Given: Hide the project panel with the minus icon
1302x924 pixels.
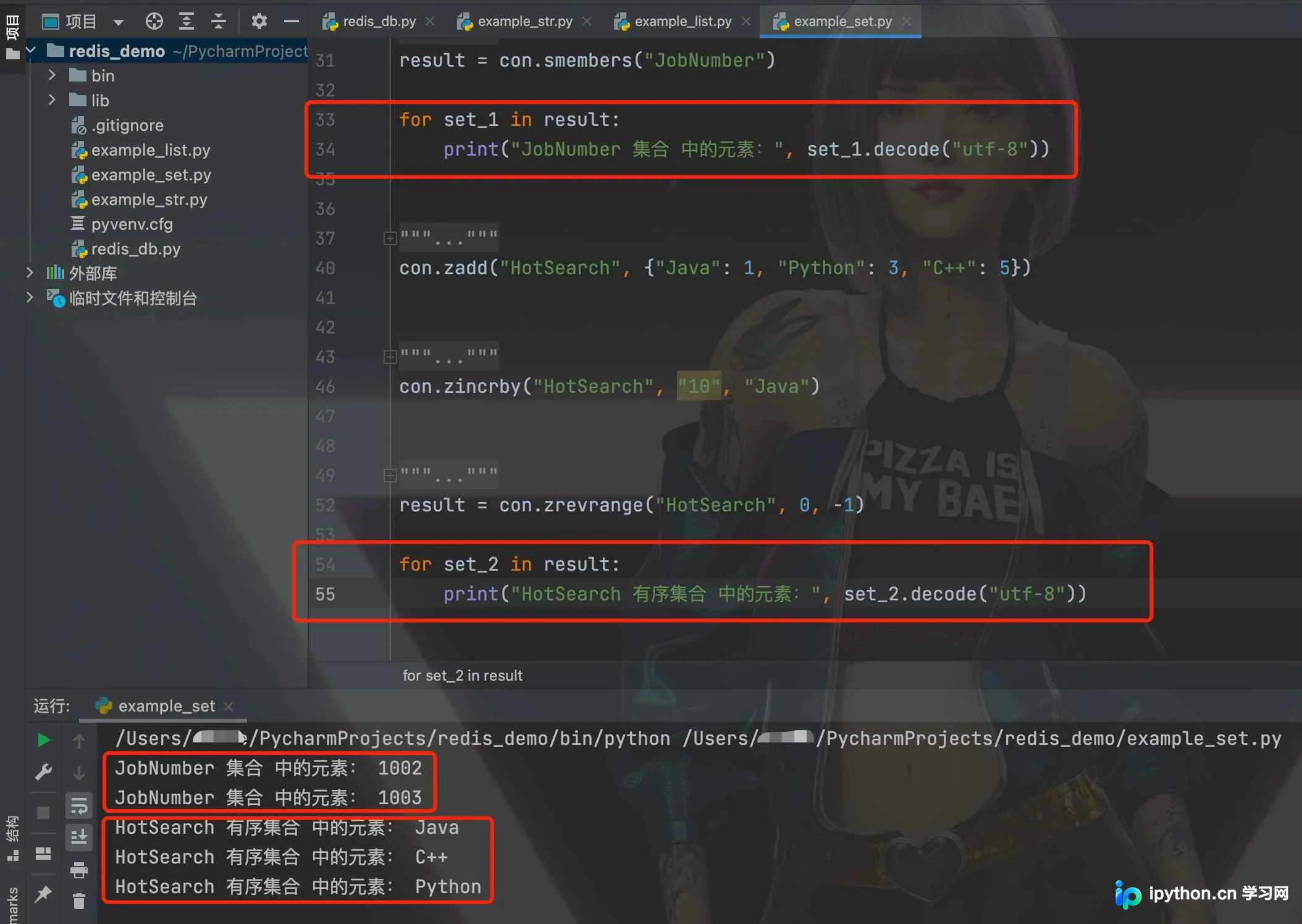Looking at the screenshot, I should [291, 22].
